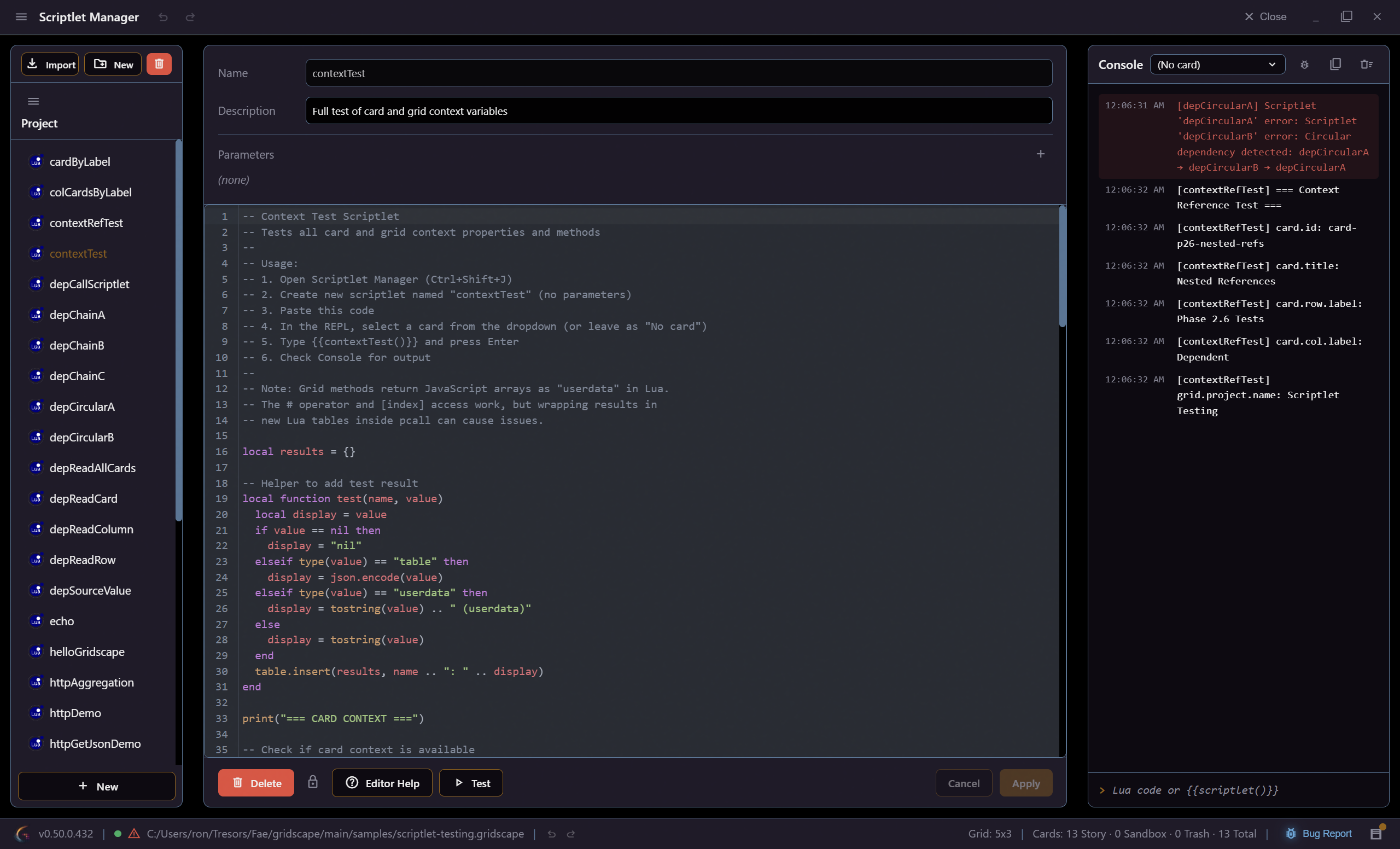This screenshot has height=849, width=1400.
Task: Click the New folder button at top
Action: click(113, 64)
